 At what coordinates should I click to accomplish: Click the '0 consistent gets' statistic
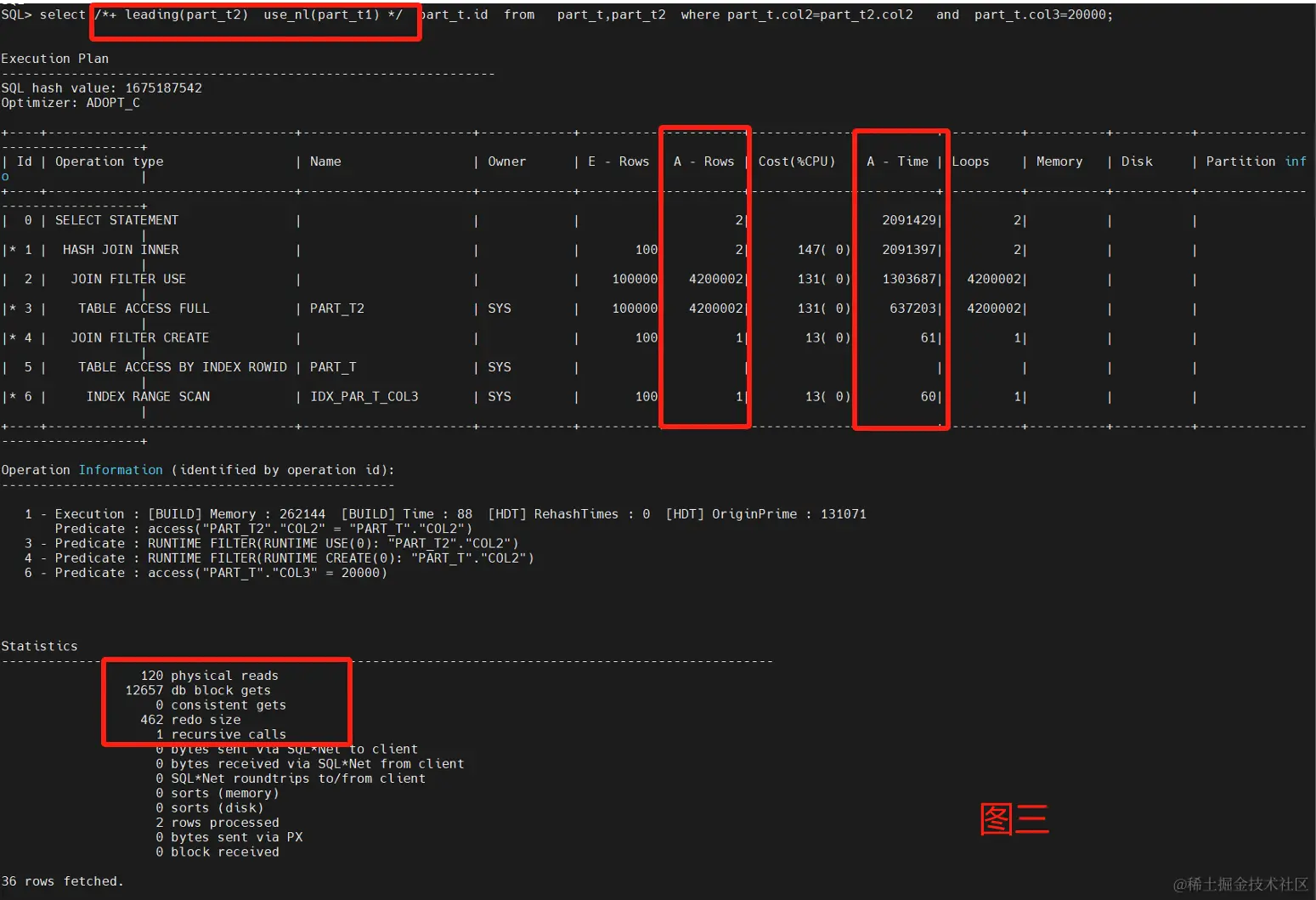(221, 705)
